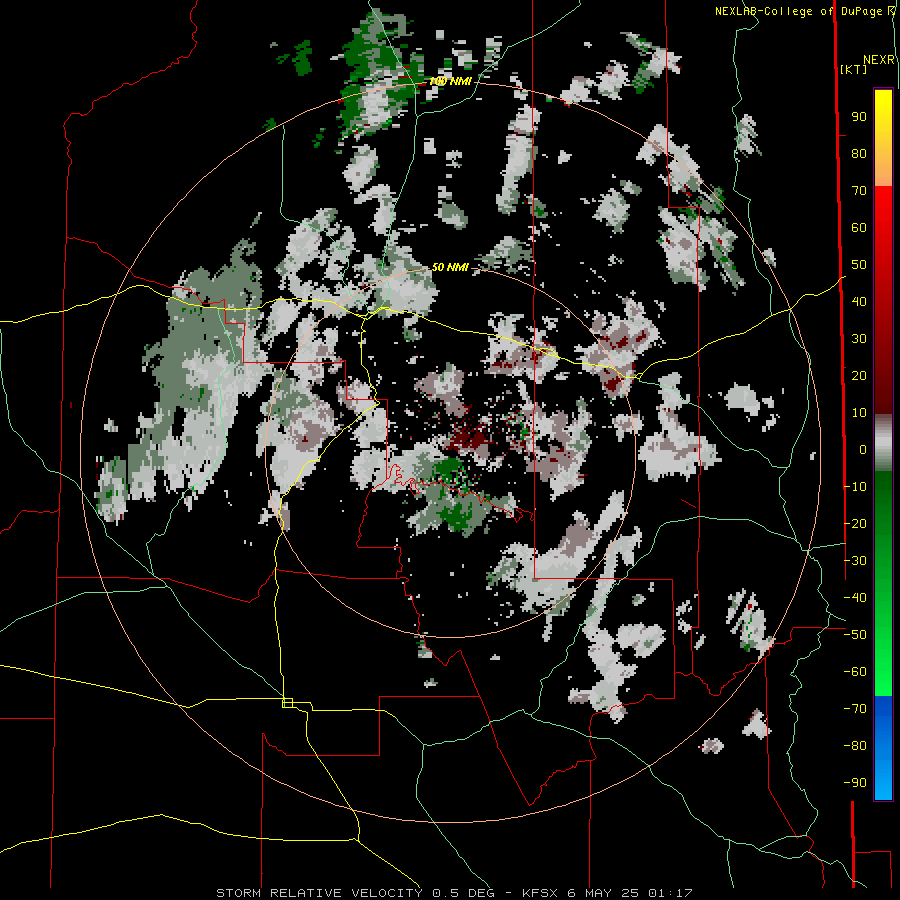Select the 20 value on the velocity scale
The width and height of the screenshot is (900, 900).
859,375
